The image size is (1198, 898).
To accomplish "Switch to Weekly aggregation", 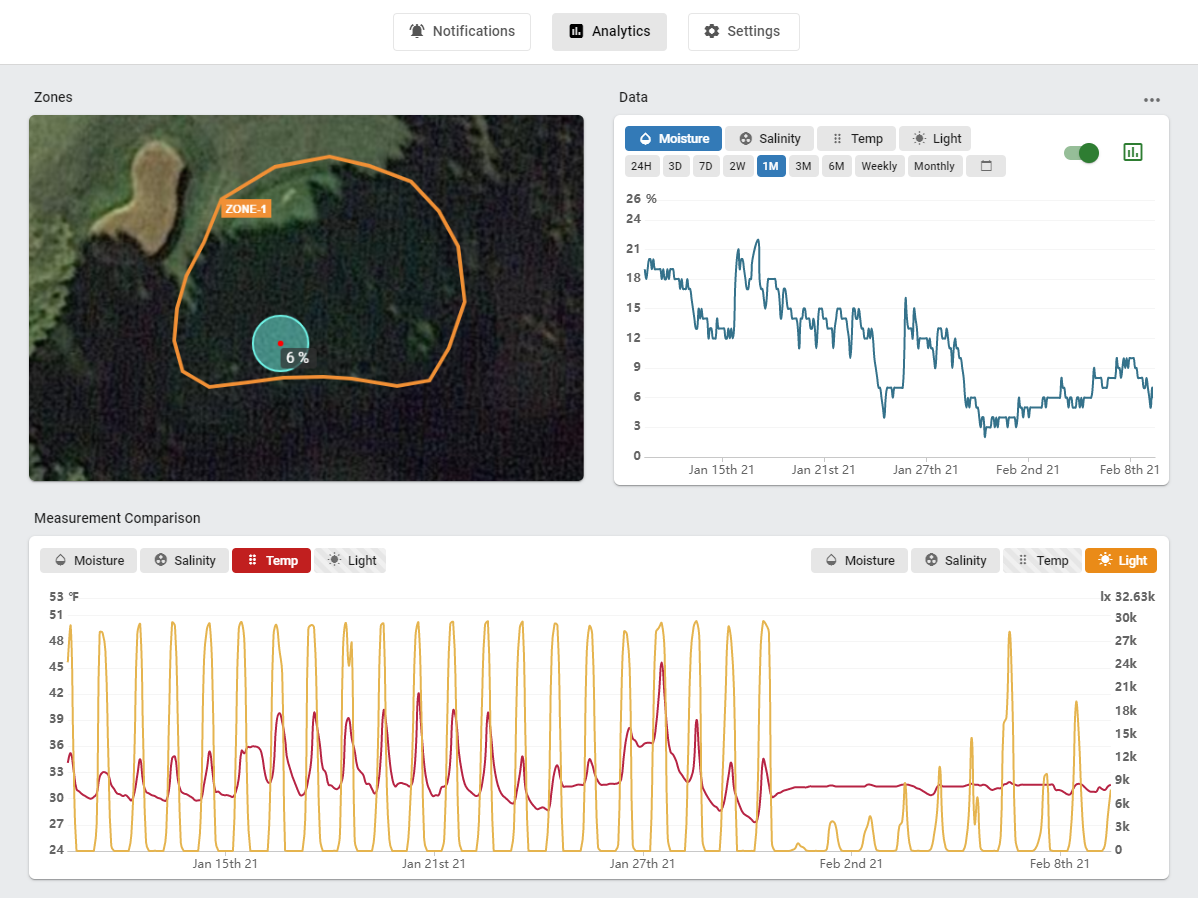I will tap(879, 166).
